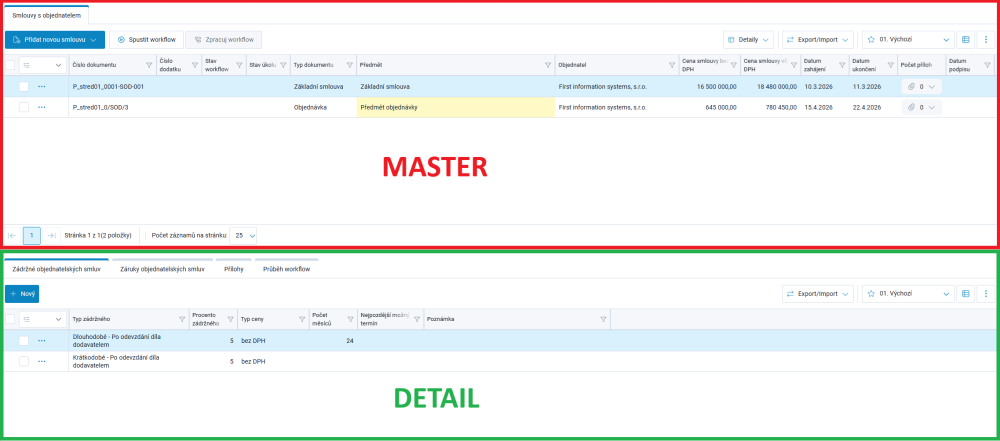The width and height of the screenshot is (1000, 441).
Task: Filter the Datum ukončení column
Action: (x=890, y=65)
